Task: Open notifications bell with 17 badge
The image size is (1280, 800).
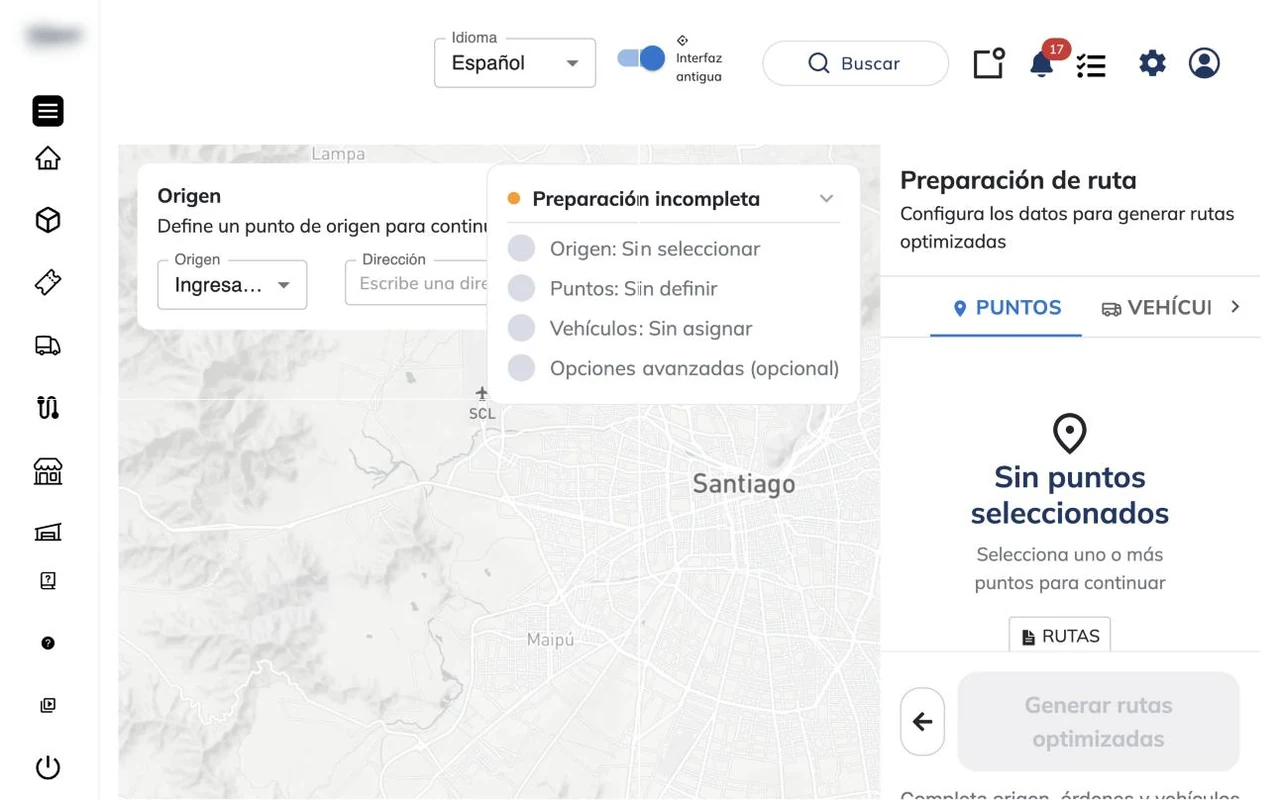Action: tap(1042, 63)
